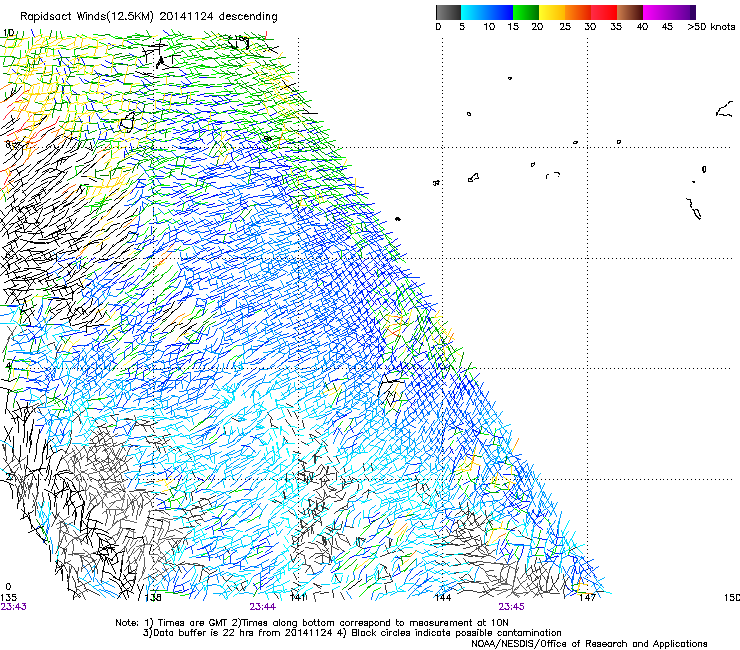Click the '45' label under the color bar

tap(667, 27)
